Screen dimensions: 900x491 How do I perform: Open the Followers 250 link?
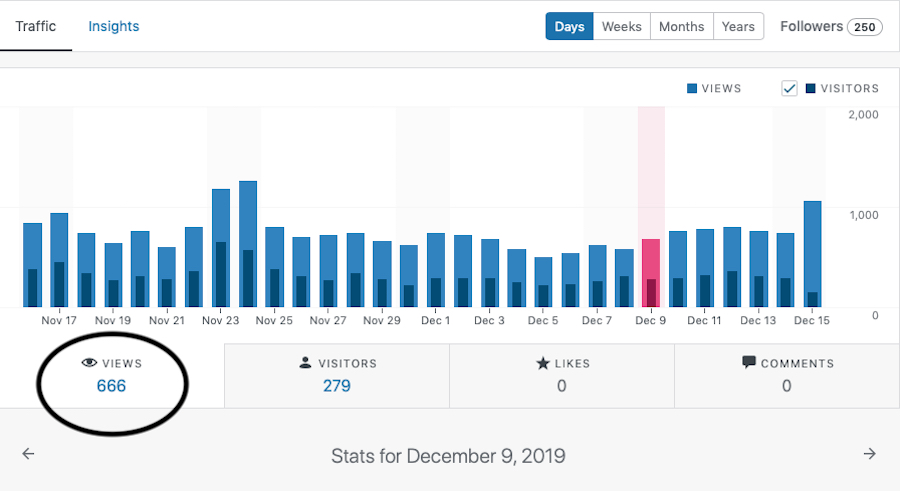point(830,26)
